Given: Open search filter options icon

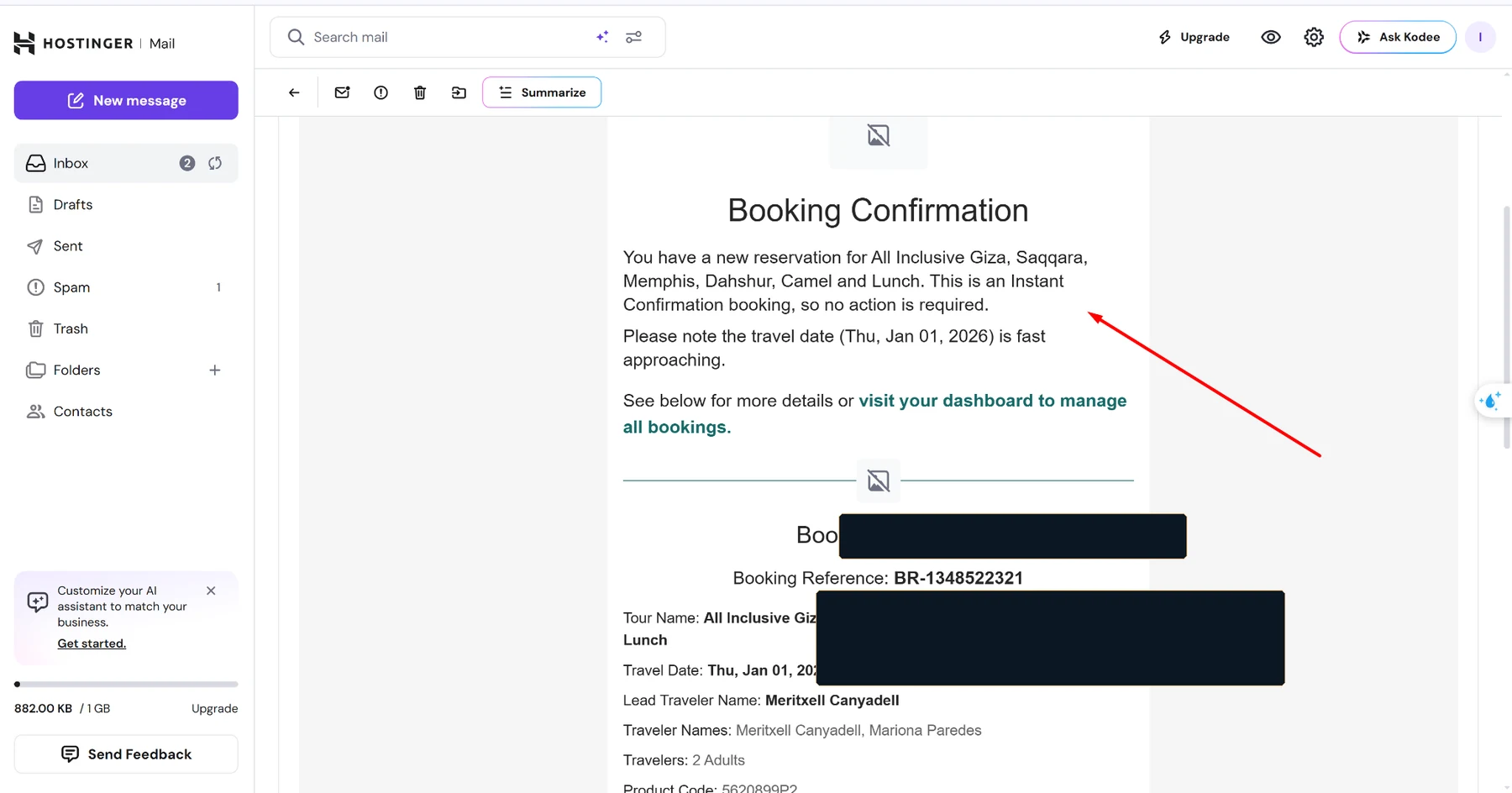Looking at the screenshot, I should (x=634, y=37).
